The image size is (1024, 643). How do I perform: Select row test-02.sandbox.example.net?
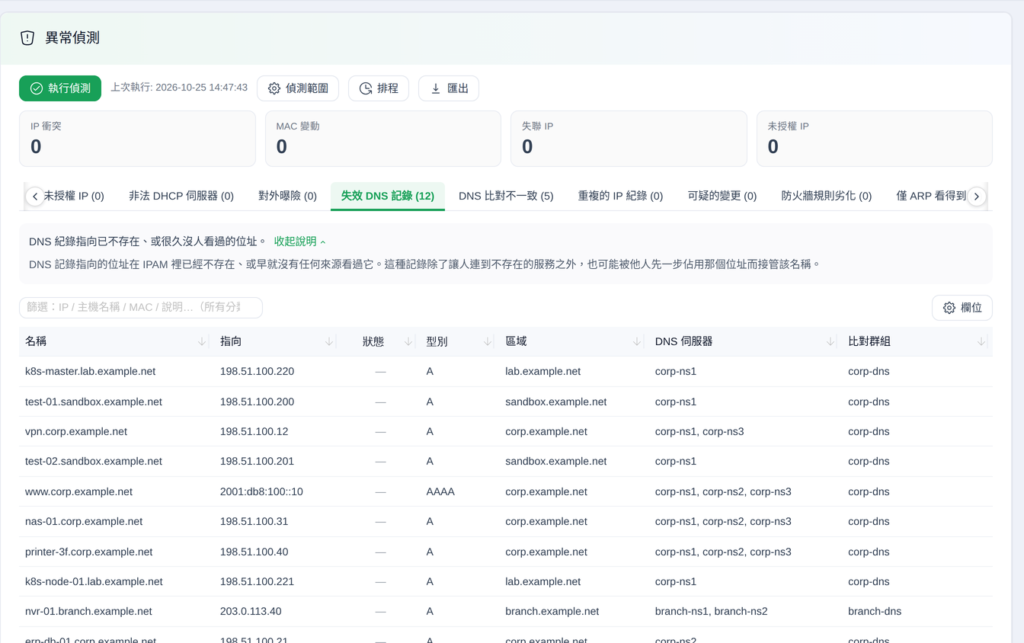tap(505, 462)
